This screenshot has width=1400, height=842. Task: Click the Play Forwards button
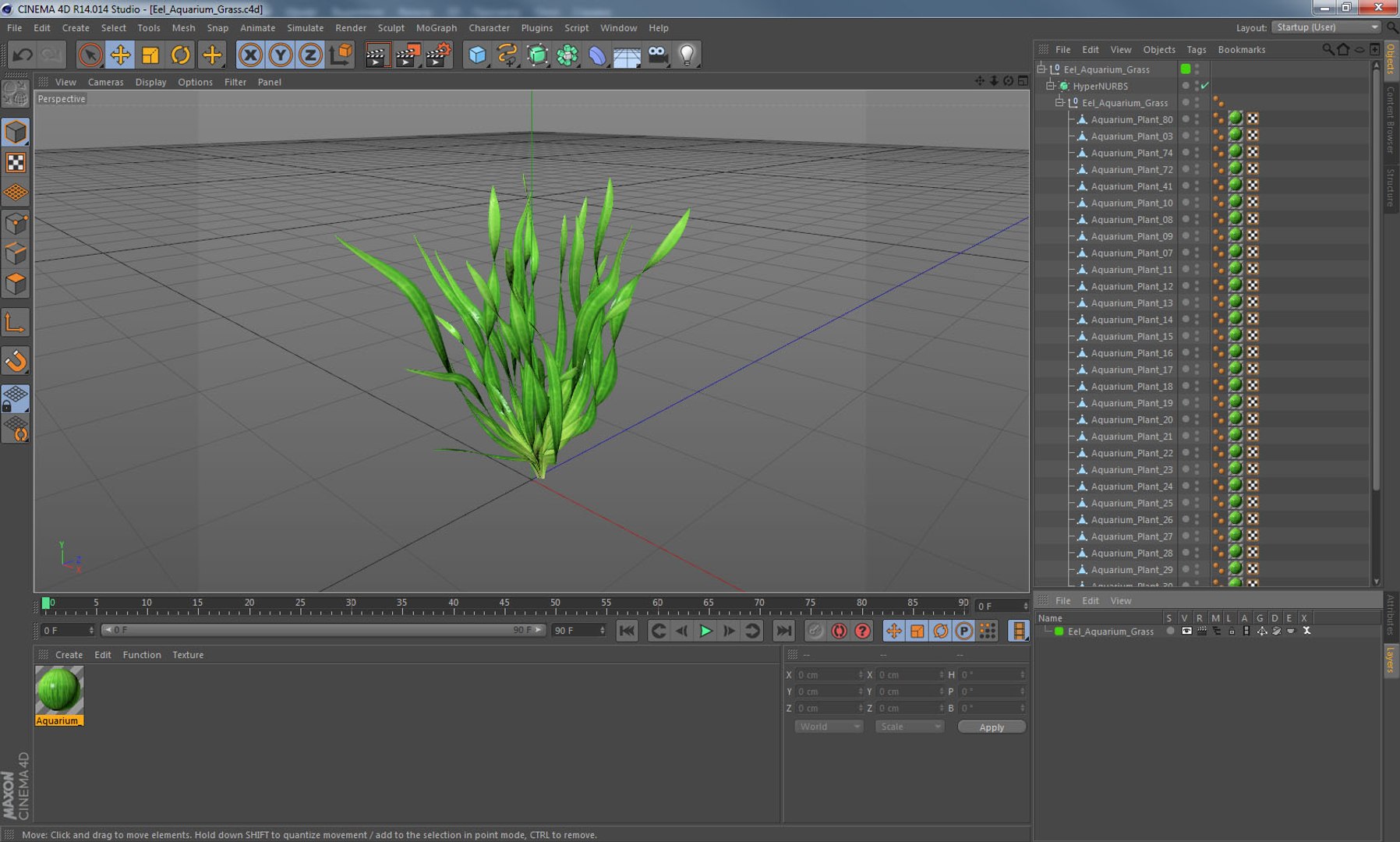pos(706,631)
